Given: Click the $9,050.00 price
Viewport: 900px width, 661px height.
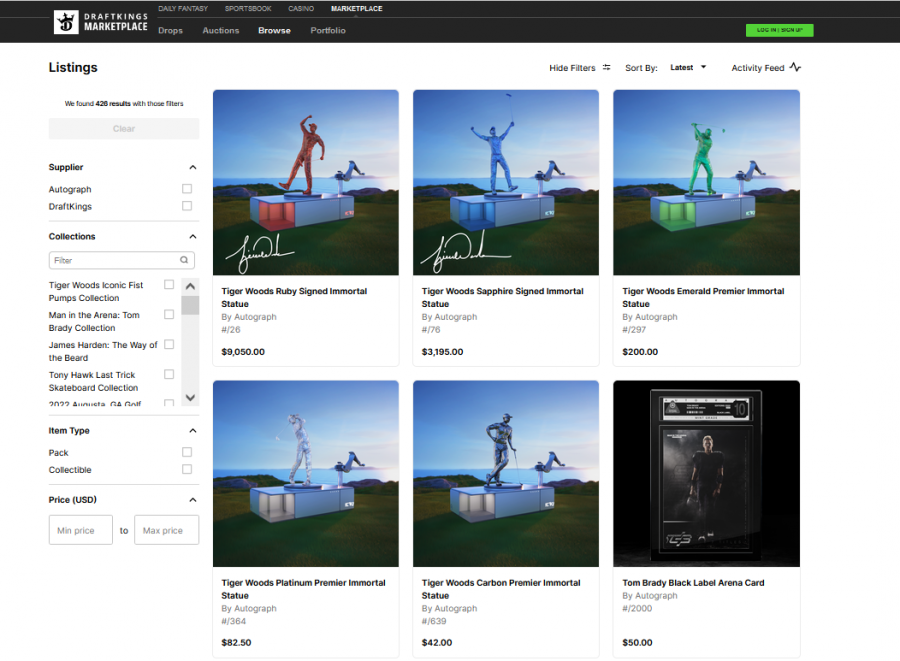Looking at the screenshot, I should pos(243,352).
